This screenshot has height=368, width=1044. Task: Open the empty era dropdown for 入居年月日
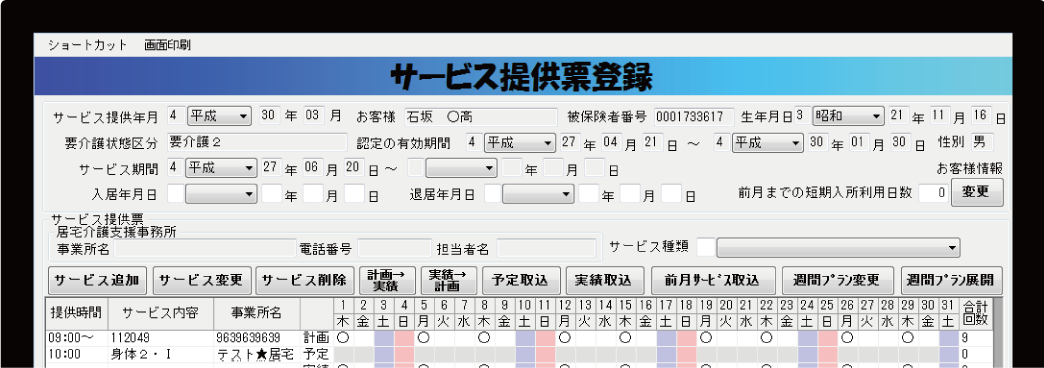point(221,194)
